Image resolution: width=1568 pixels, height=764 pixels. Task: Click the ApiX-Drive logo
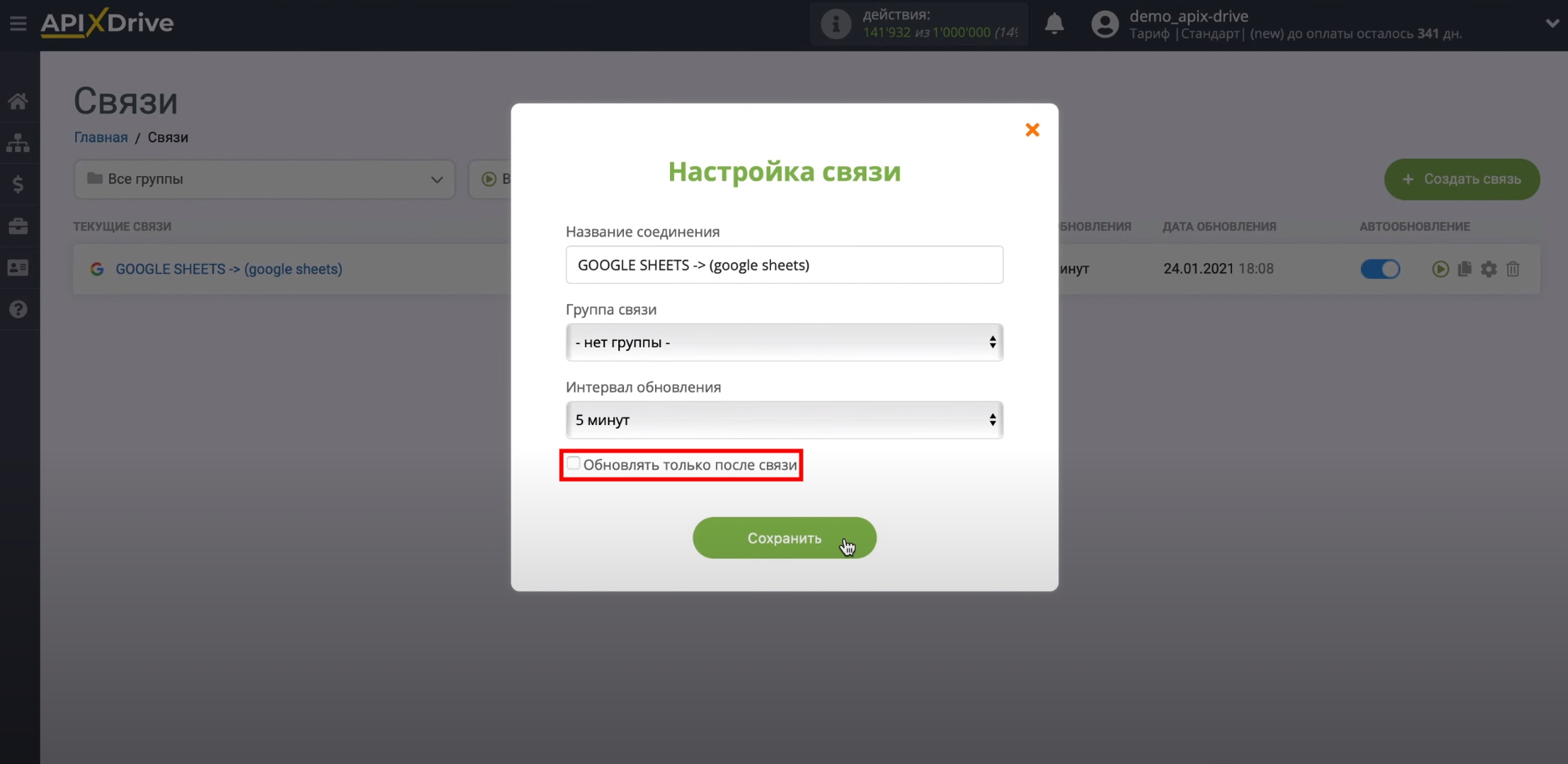107,23
